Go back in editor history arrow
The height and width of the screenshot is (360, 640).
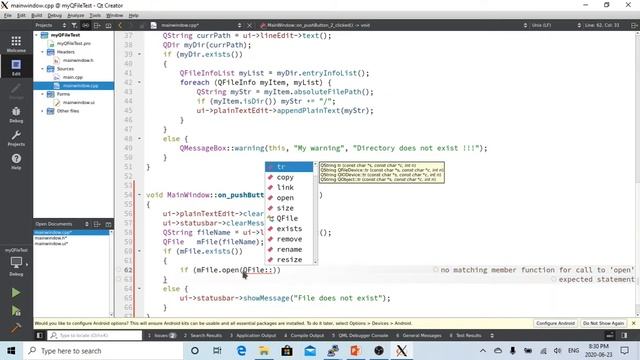point(120,25)
